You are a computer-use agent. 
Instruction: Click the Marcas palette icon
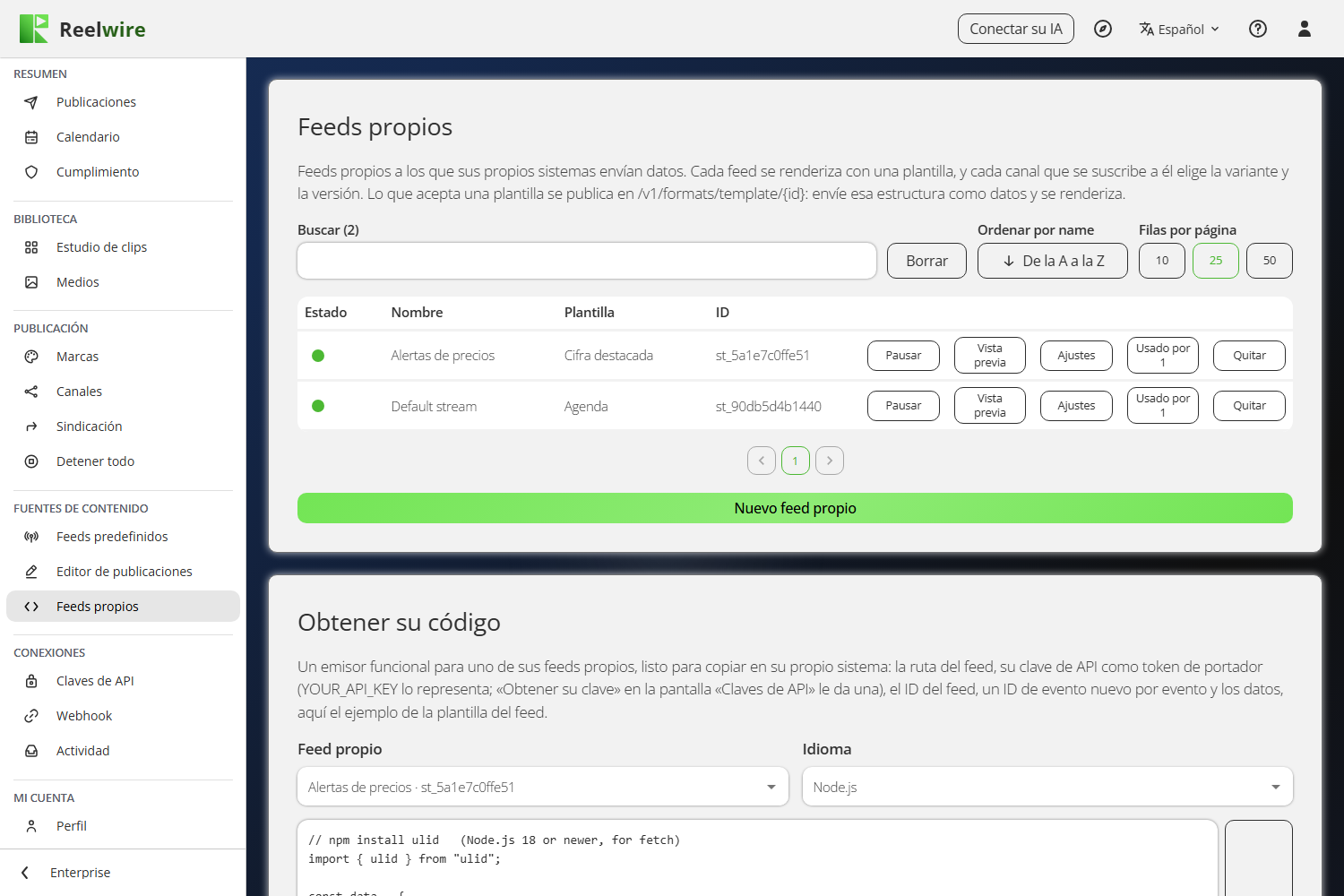coord(31,357)
